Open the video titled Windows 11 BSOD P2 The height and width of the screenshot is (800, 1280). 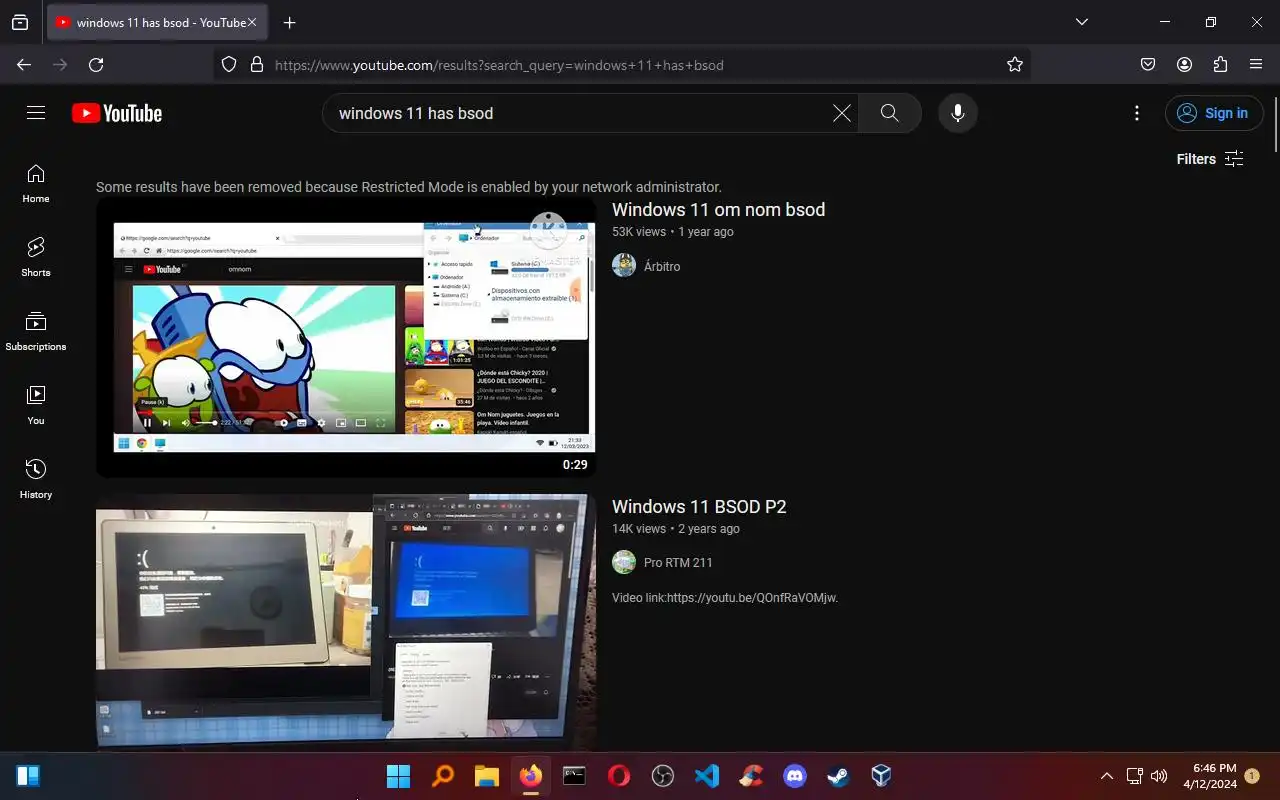pyautogui.click(x=699, y=506)
